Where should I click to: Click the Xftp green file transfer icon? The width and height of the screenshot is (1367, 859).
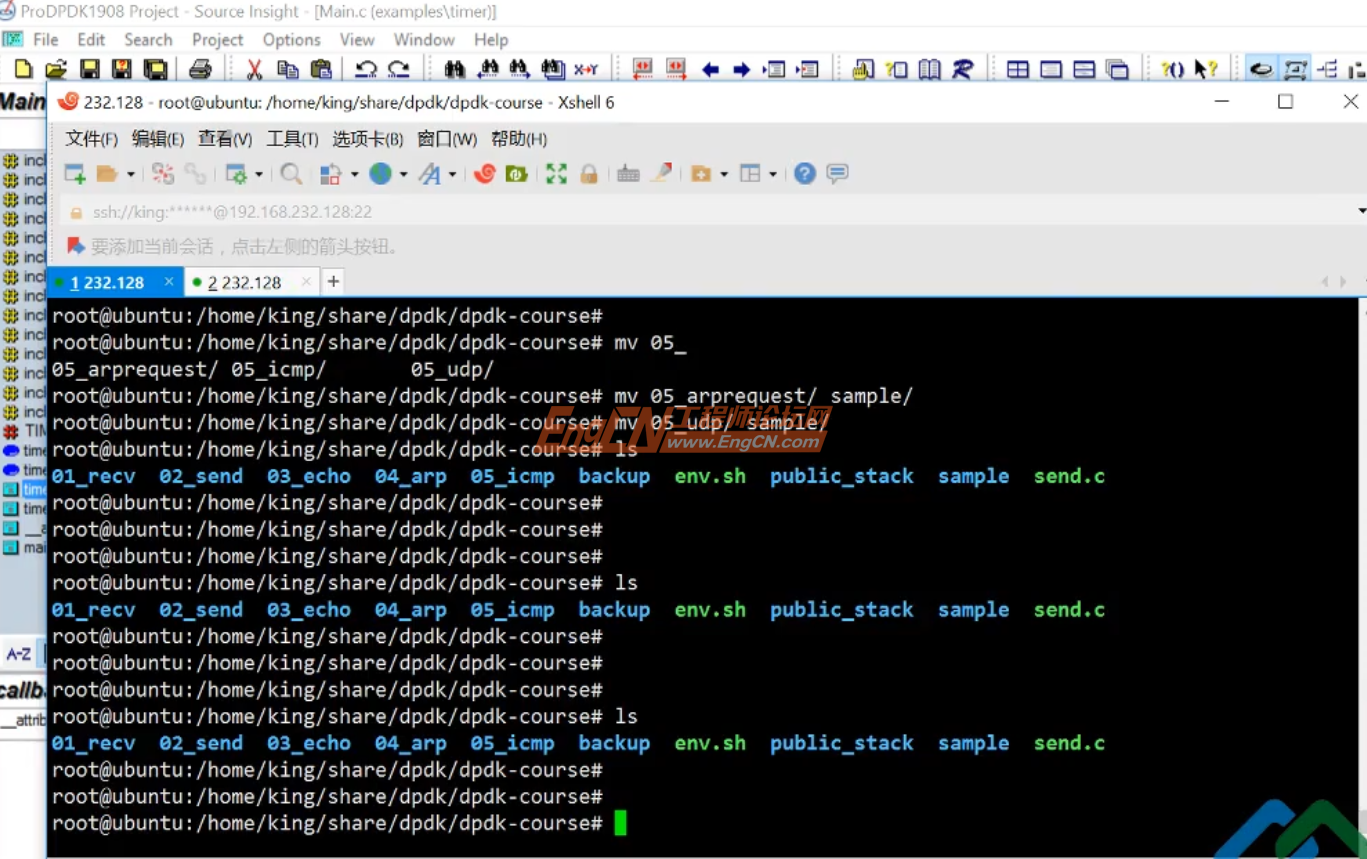(x=517, y=174)
